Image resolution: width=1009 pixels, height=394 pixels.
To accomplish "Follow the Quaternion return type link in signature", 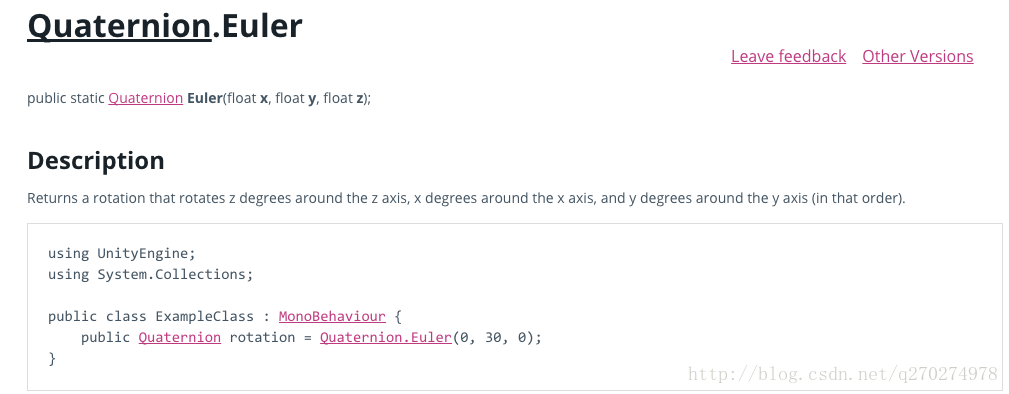I will (145, 98).
